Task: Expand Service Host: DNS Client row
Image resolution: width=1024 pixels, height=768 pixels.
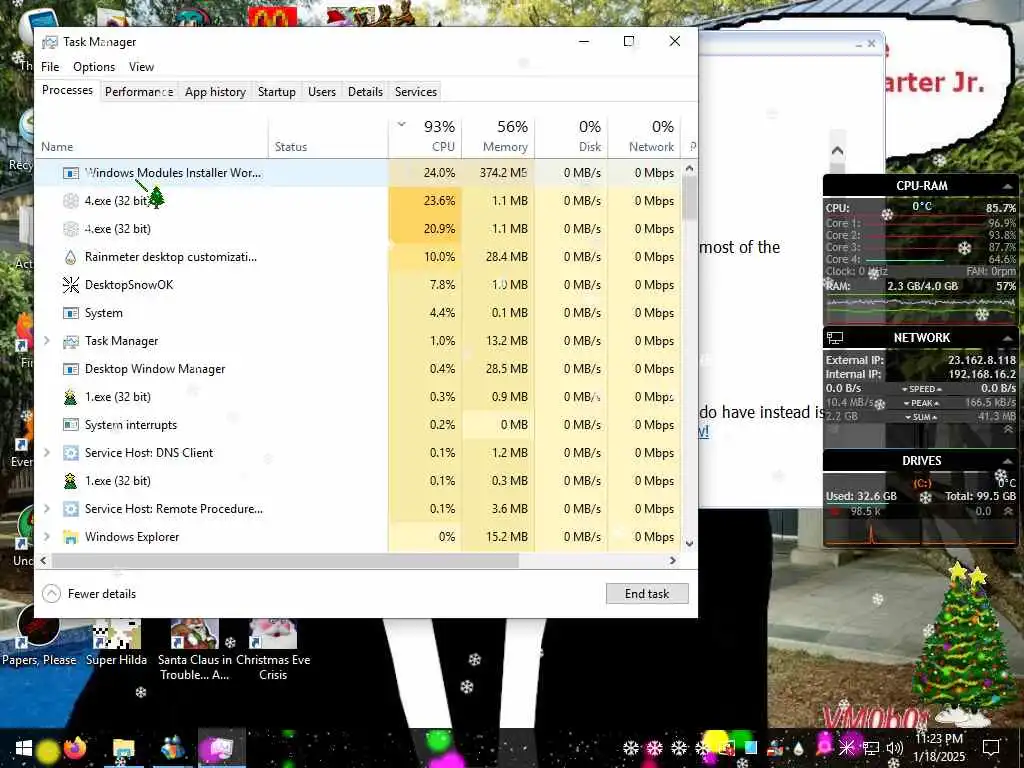Action: pos(46,453)
